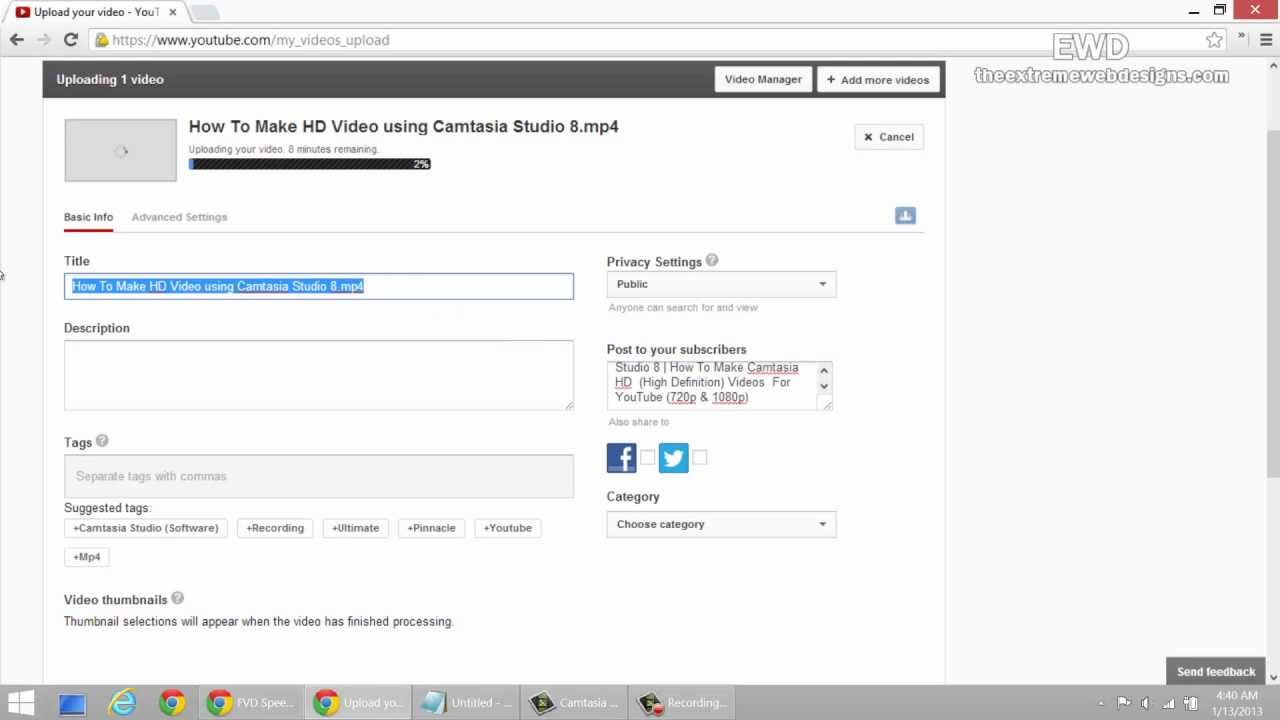Switch to the Camtasia taskbar item
The width and height of the screenshot is (1280, 720).
pyautogui.click(x=575, y=702)
